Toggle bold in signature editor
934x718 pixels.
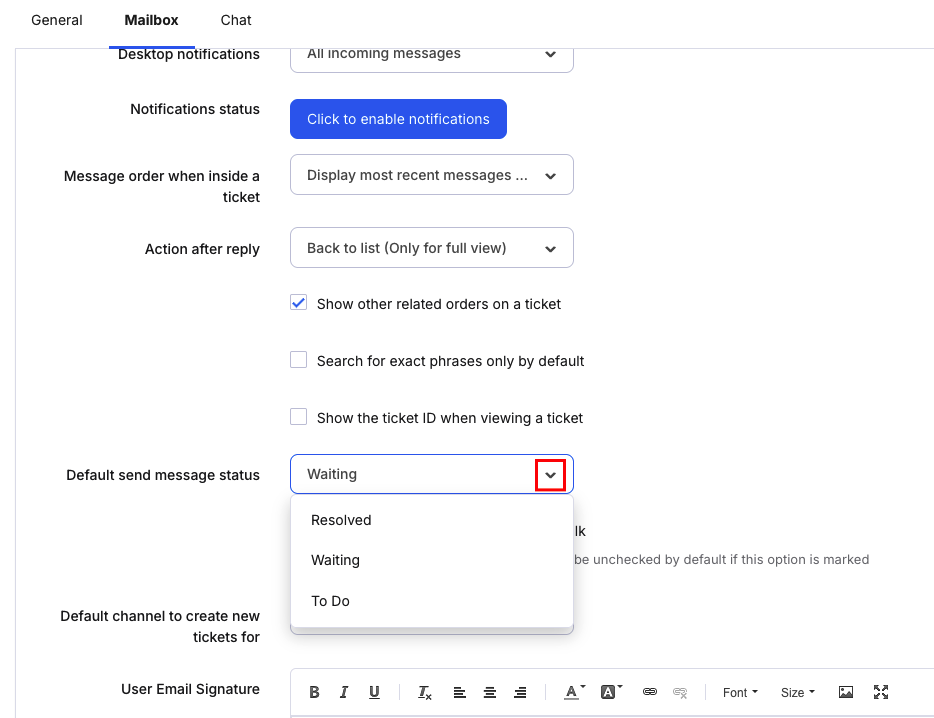[314, 692]
